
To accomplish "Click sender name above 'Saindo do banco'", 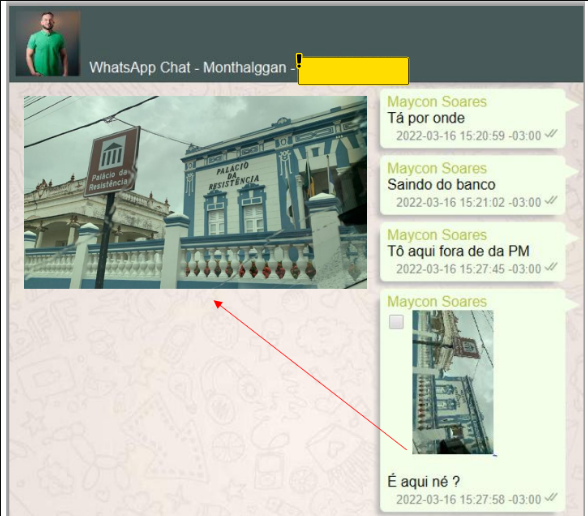I will (437, 168).
